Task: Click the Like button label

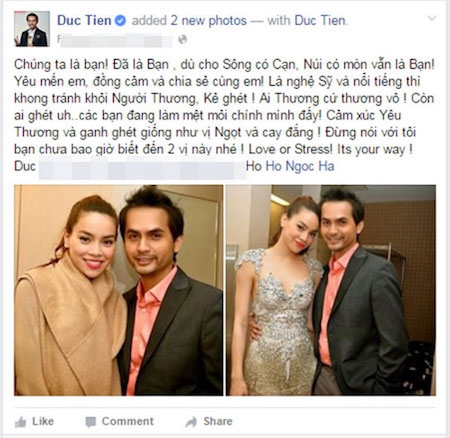Action: pos(43,421)
